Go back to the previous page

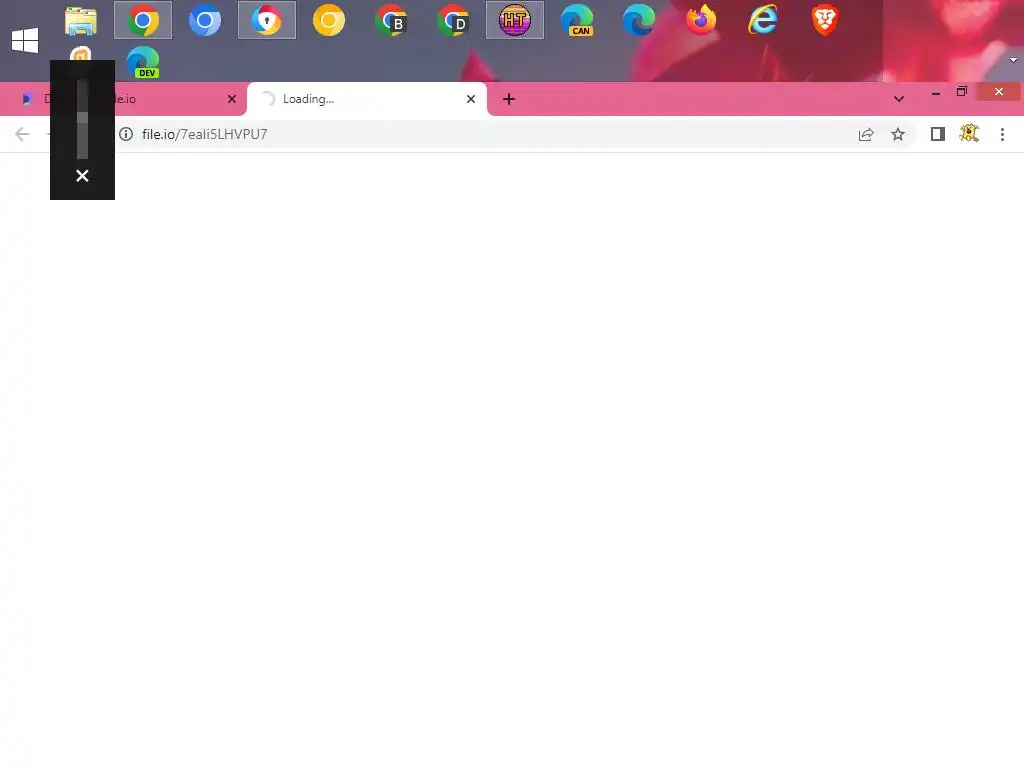[22, 135]
